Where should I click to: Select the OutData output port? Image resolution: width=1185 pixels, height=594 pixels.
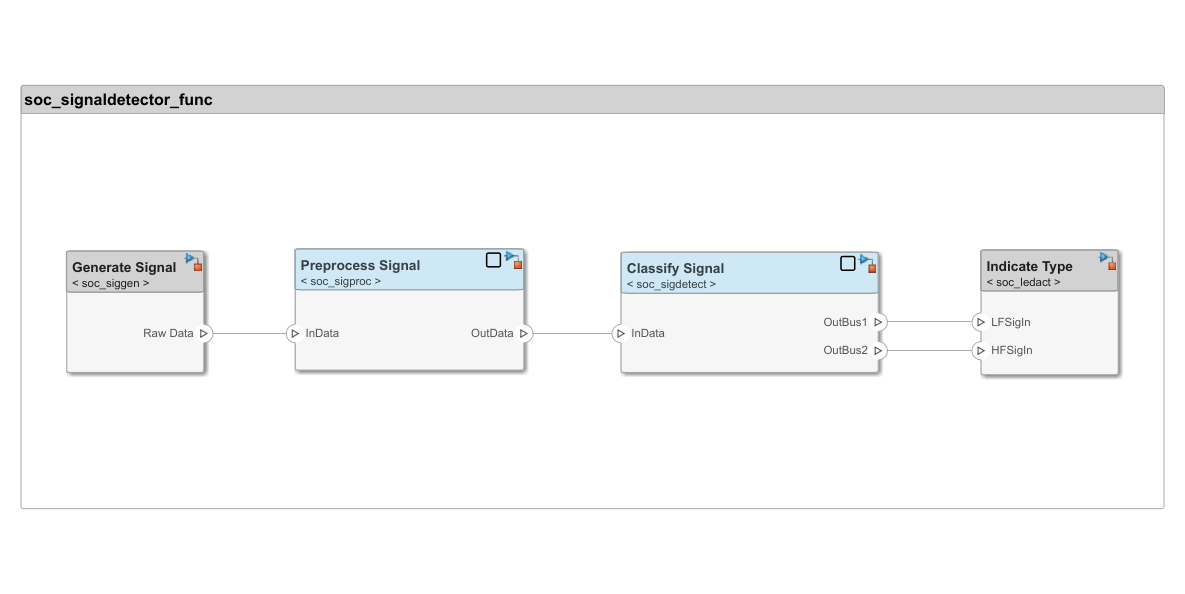pos(524,333)
